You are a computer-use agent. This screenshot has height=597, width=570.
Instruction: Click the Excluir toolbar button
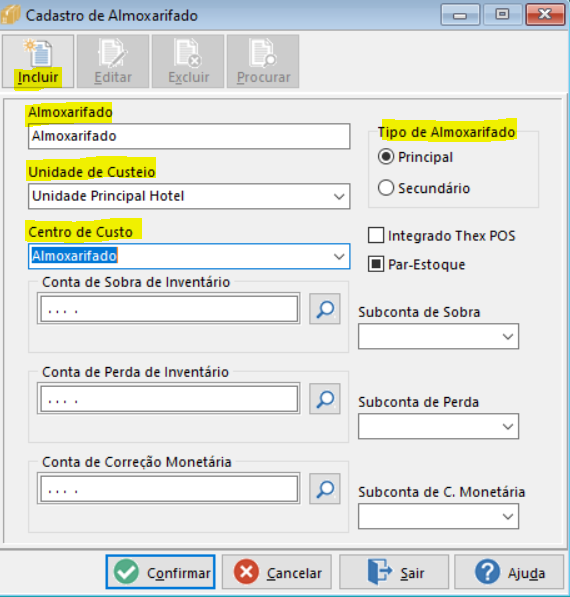tap(188, 62)
